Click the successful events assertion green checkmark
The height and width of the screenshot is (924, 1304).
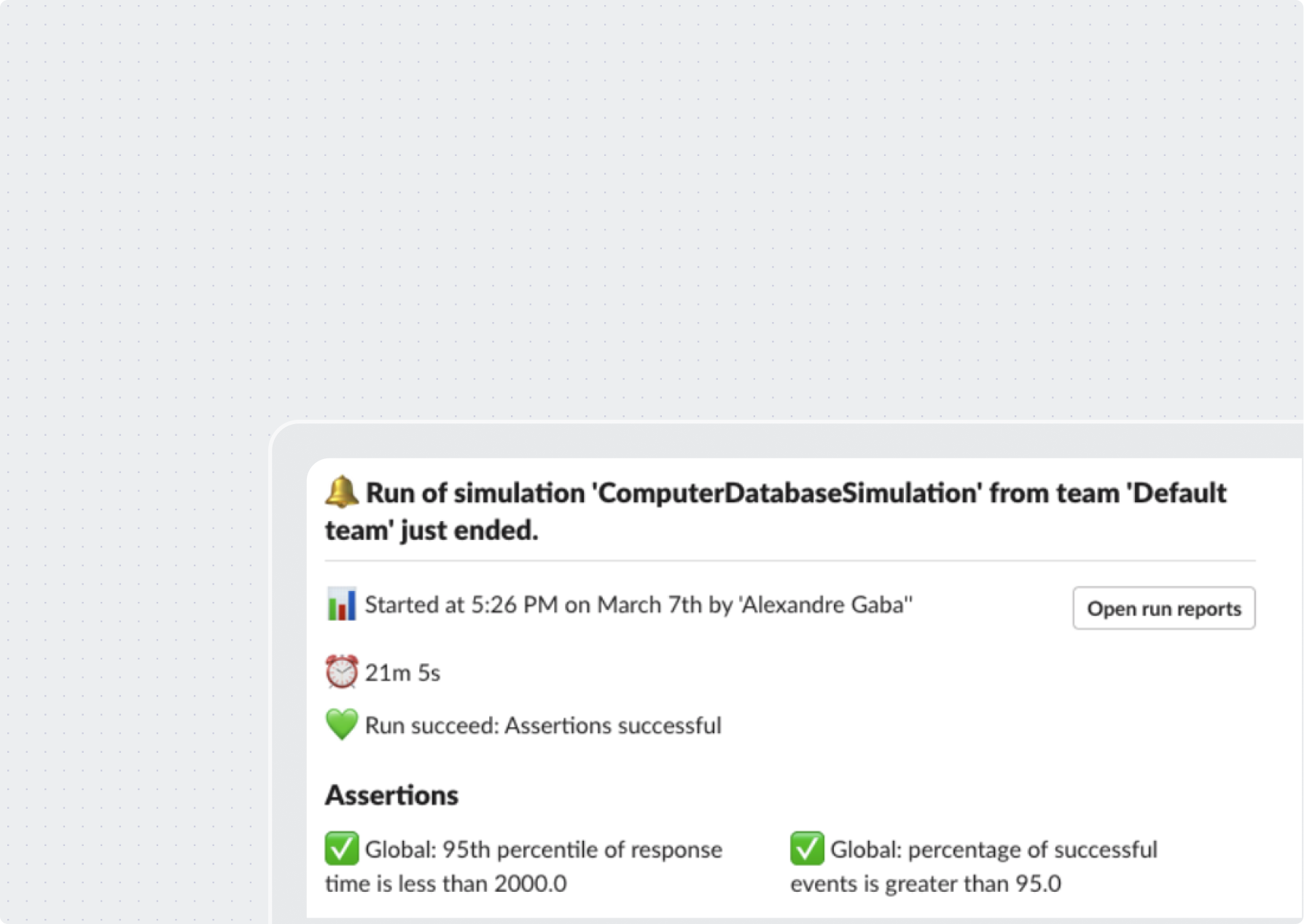[x=807, y=848]
